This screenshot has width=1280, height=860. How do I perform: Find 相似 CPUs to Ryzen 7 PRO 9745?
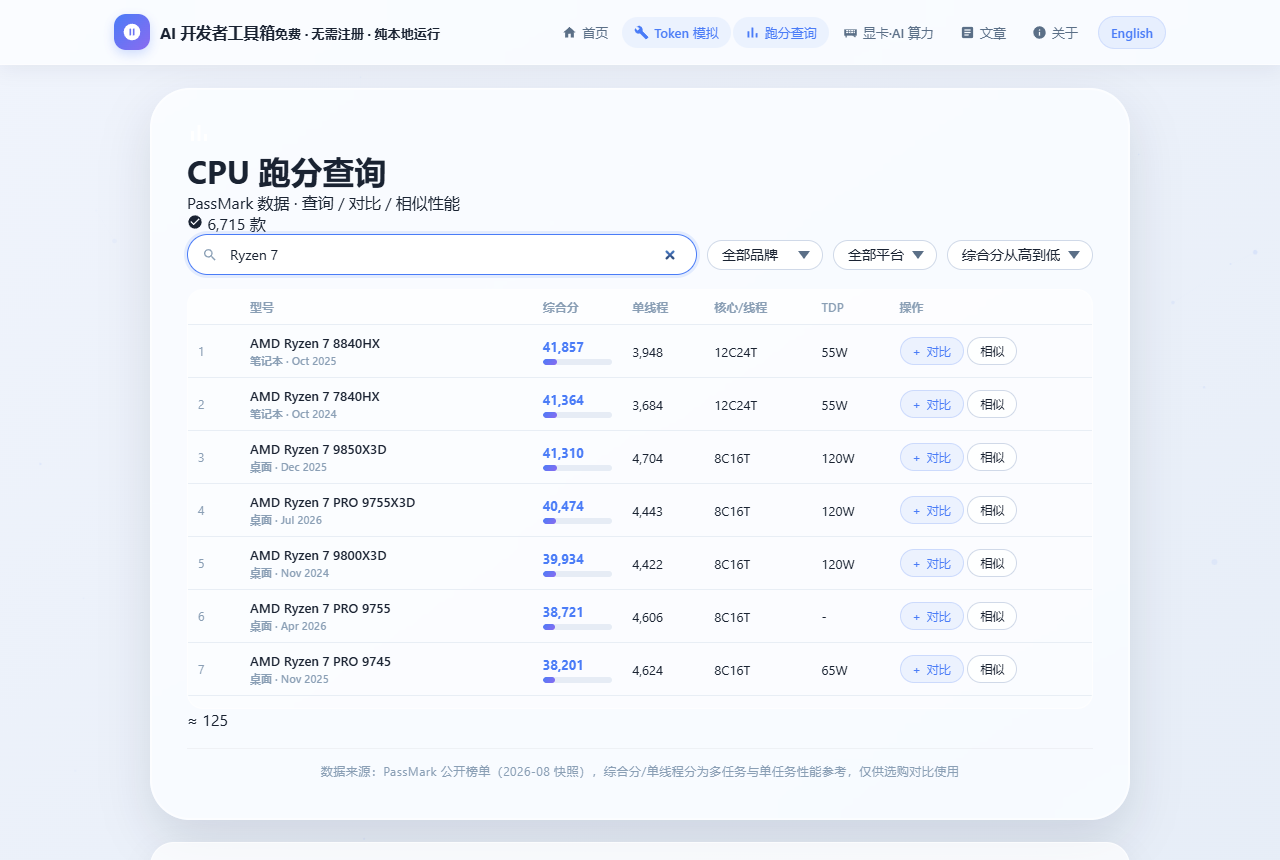pos(992,669)
